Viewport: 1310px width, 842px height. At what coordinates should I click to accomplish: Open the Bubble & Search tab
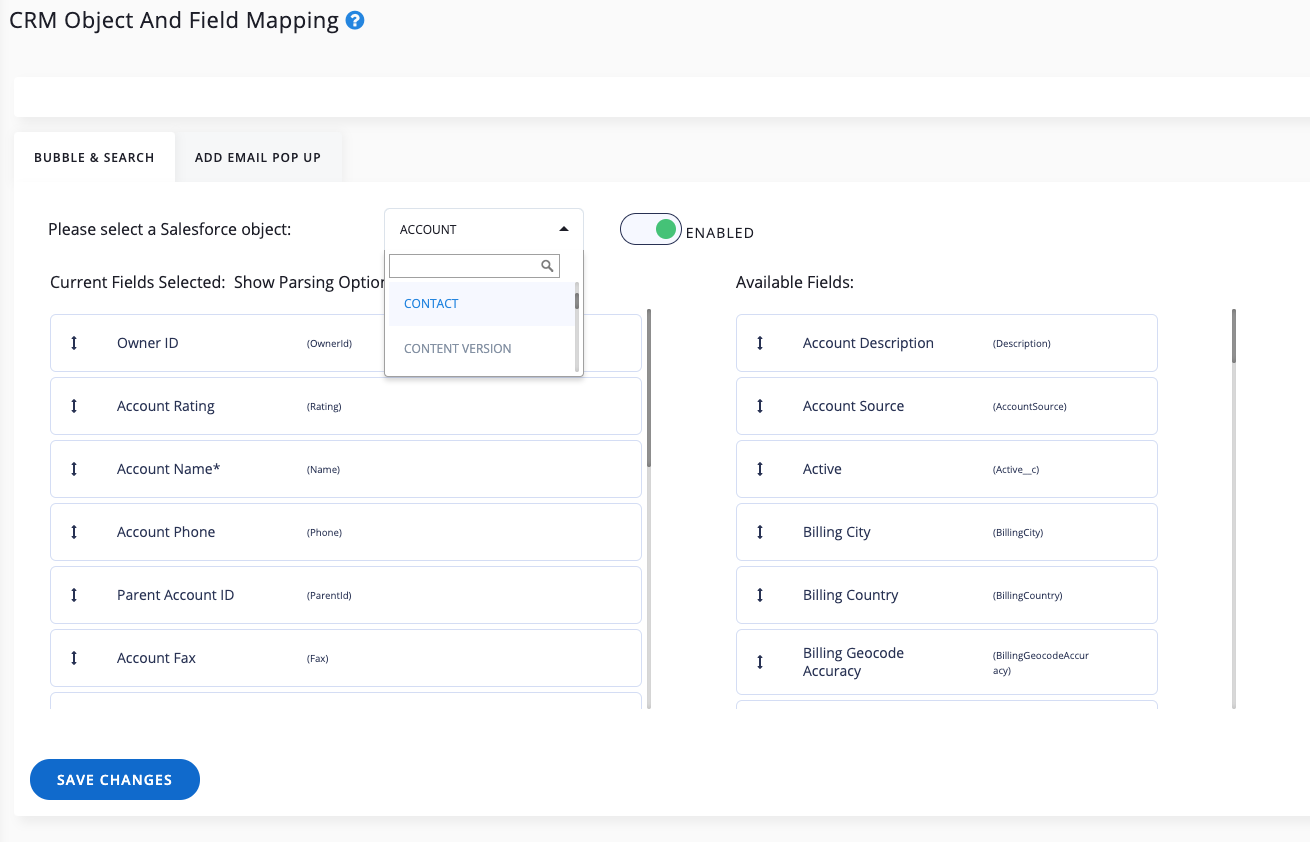coord(94,158)
